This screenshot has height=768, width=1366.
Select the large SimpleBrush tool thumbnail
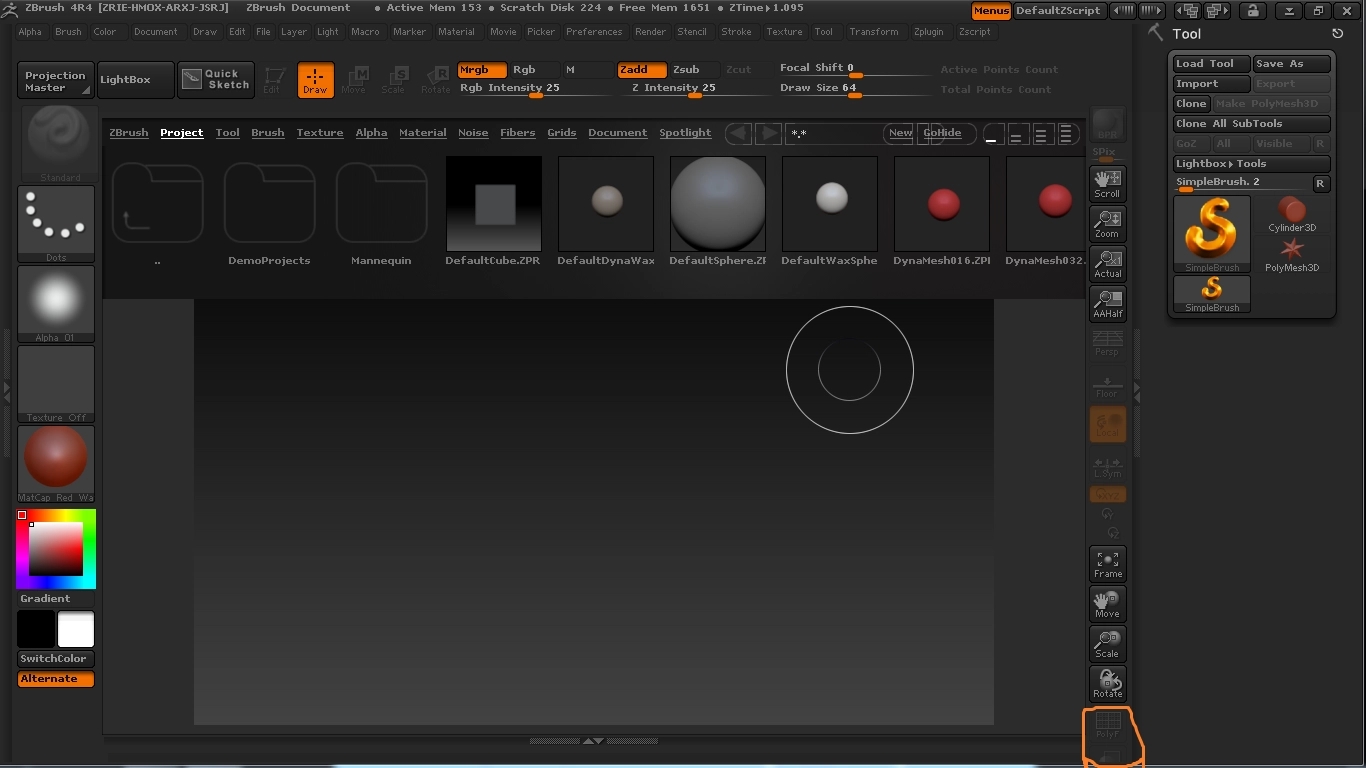(1212, 233)
